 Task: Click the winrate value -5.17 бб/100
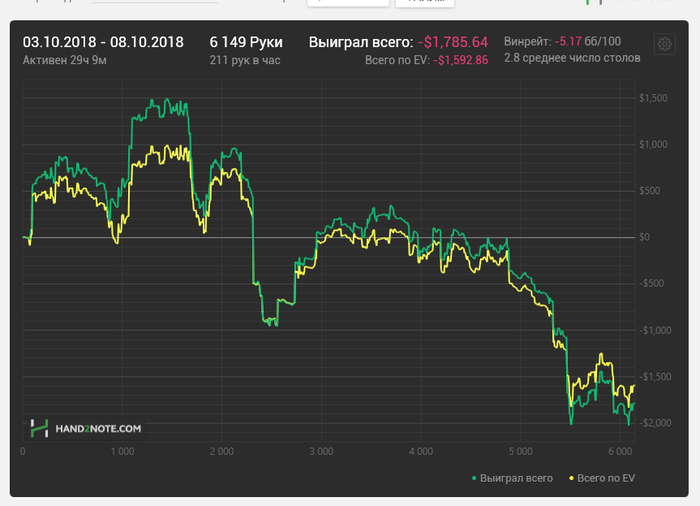tap(588, 42)
